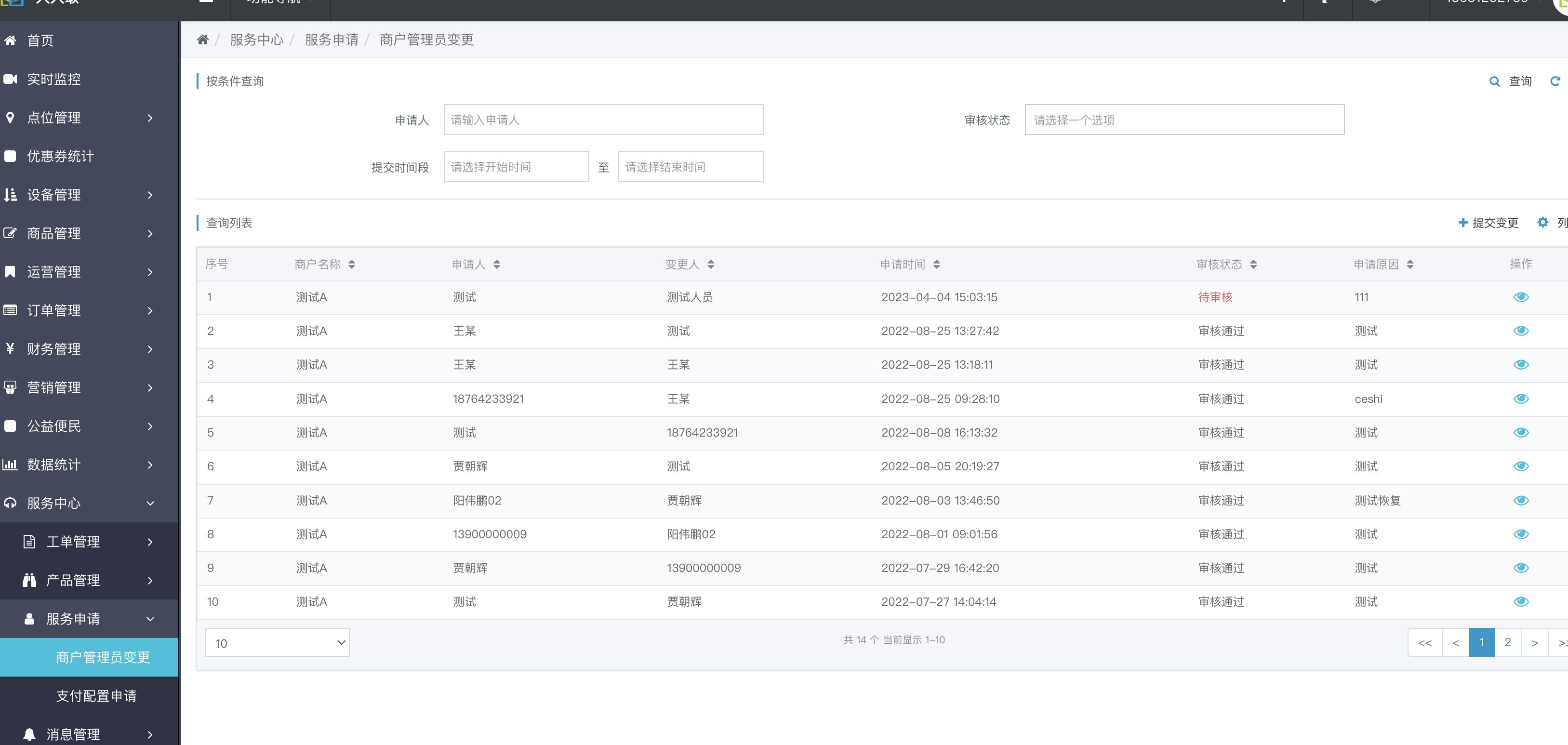1568x745 pixels.
Task: Sort by 审核状态 column arrows
Action: (1253, 264)
